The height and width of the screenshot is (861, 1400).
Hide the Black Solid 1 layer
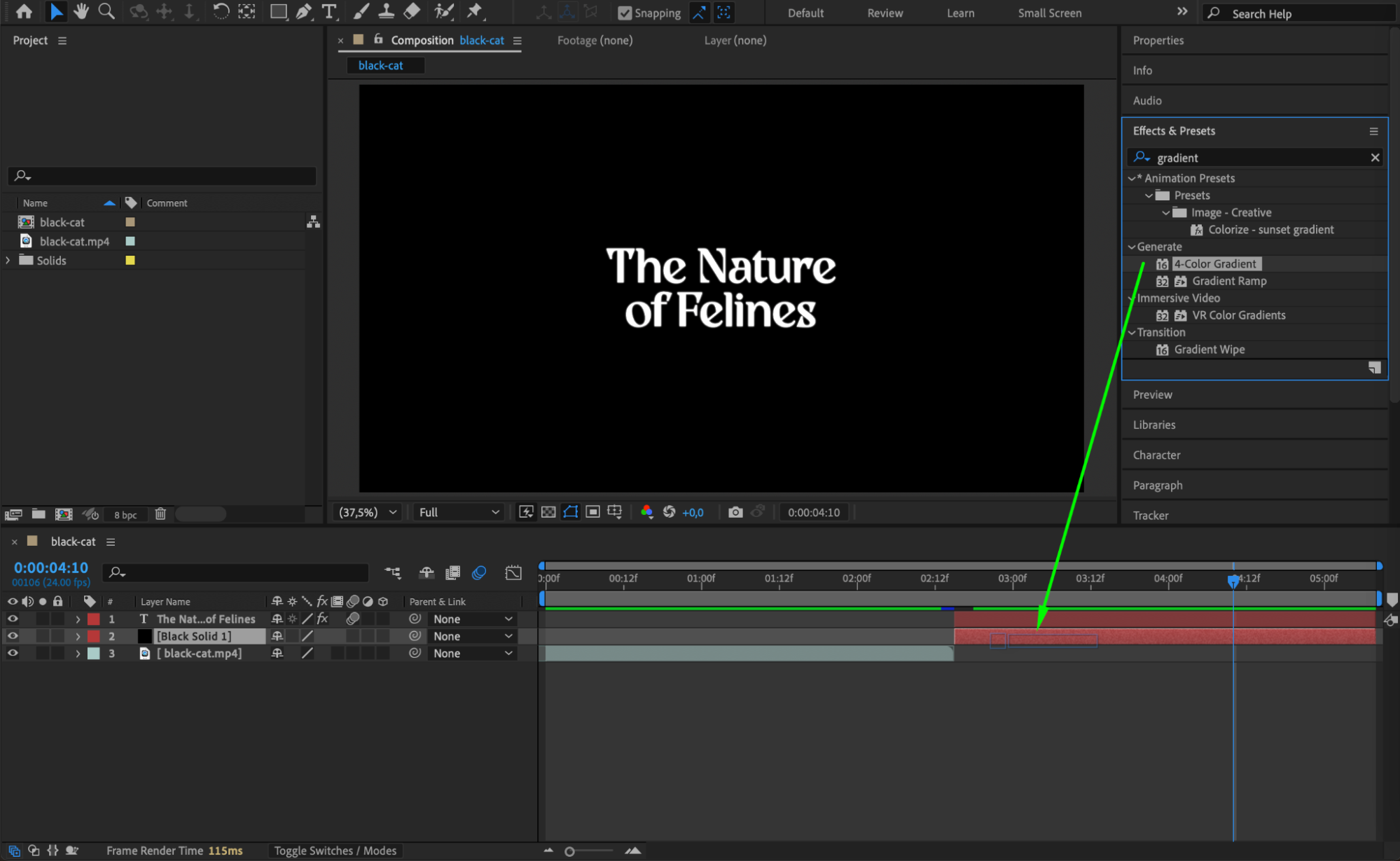click(13, 636)
